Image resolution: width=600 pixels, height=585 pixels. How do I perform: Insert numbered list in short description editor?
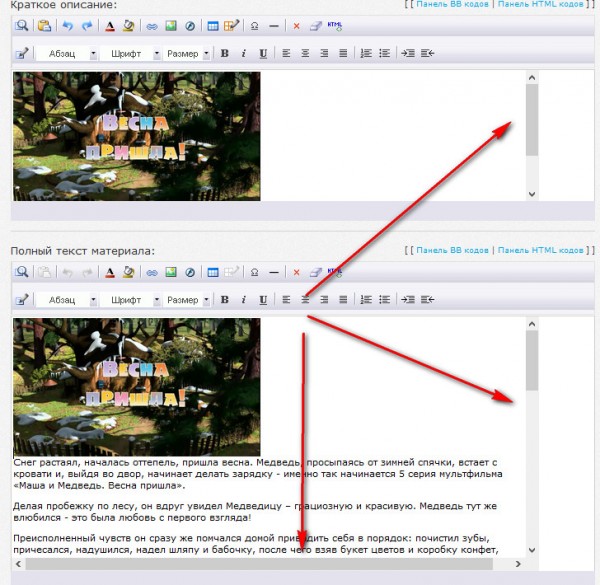coord(366,53)
